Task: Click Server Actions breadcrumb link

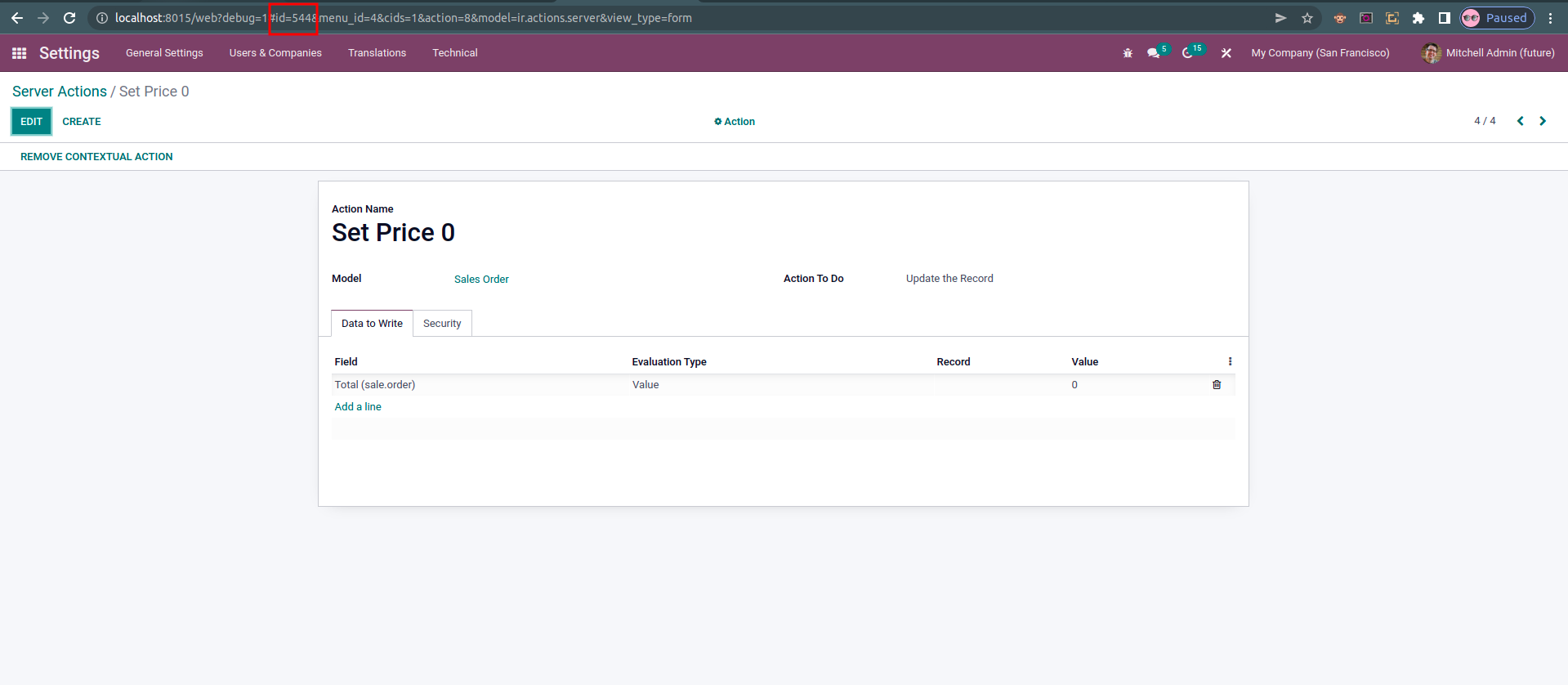Action: click(60, 92)
